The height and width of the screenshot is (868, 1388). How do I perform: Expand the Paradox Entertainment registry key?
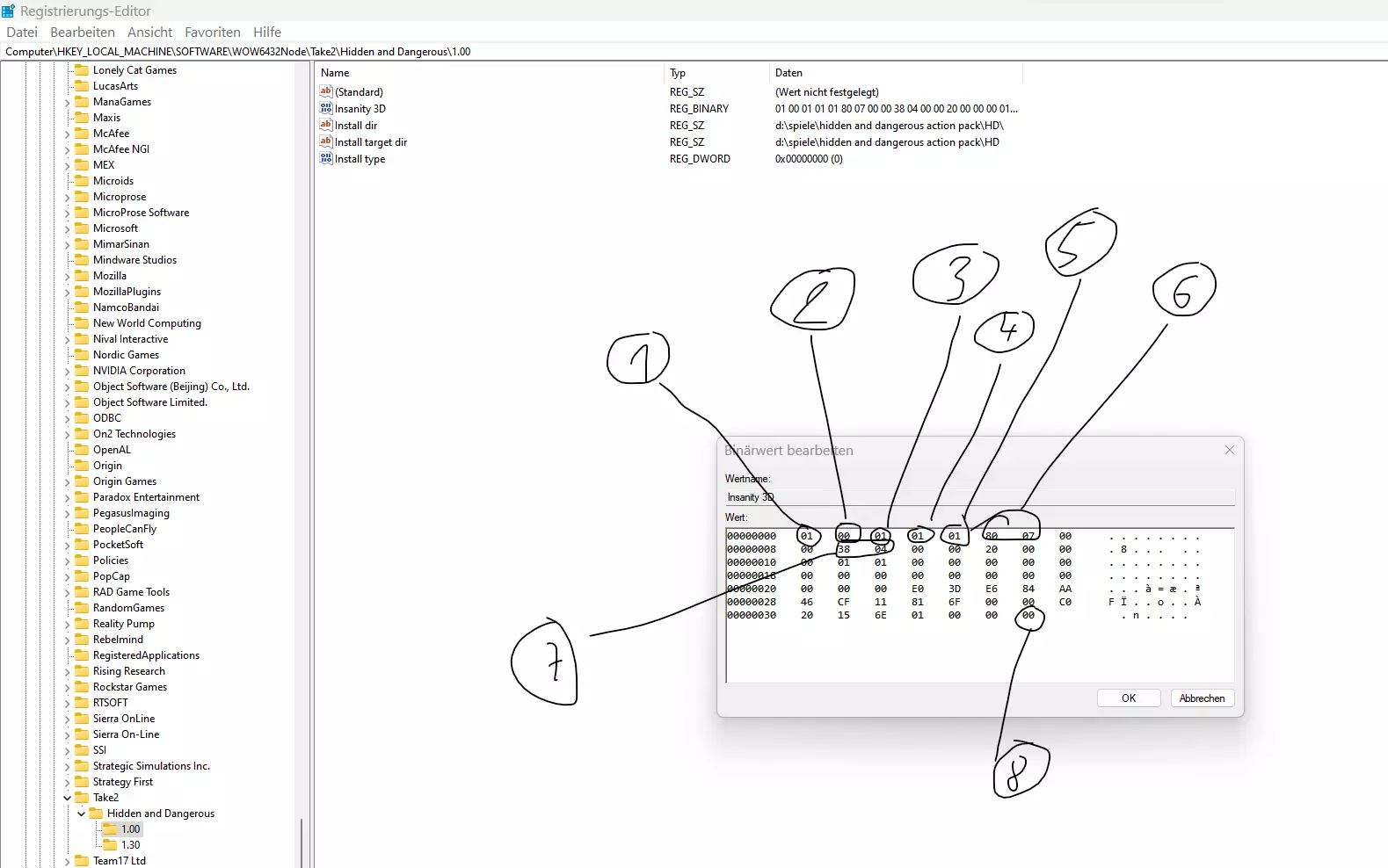67,497
